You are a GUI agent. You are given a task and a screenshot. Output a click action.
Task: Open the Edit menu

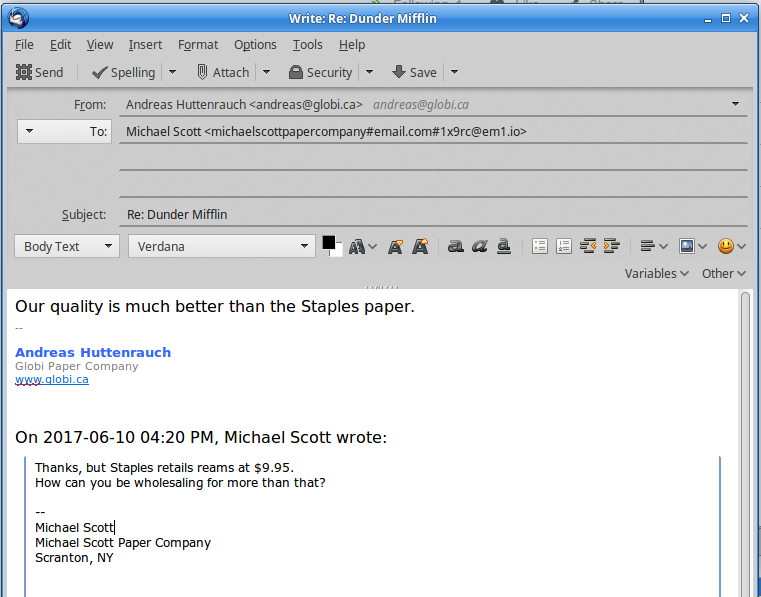pos(60,45)
